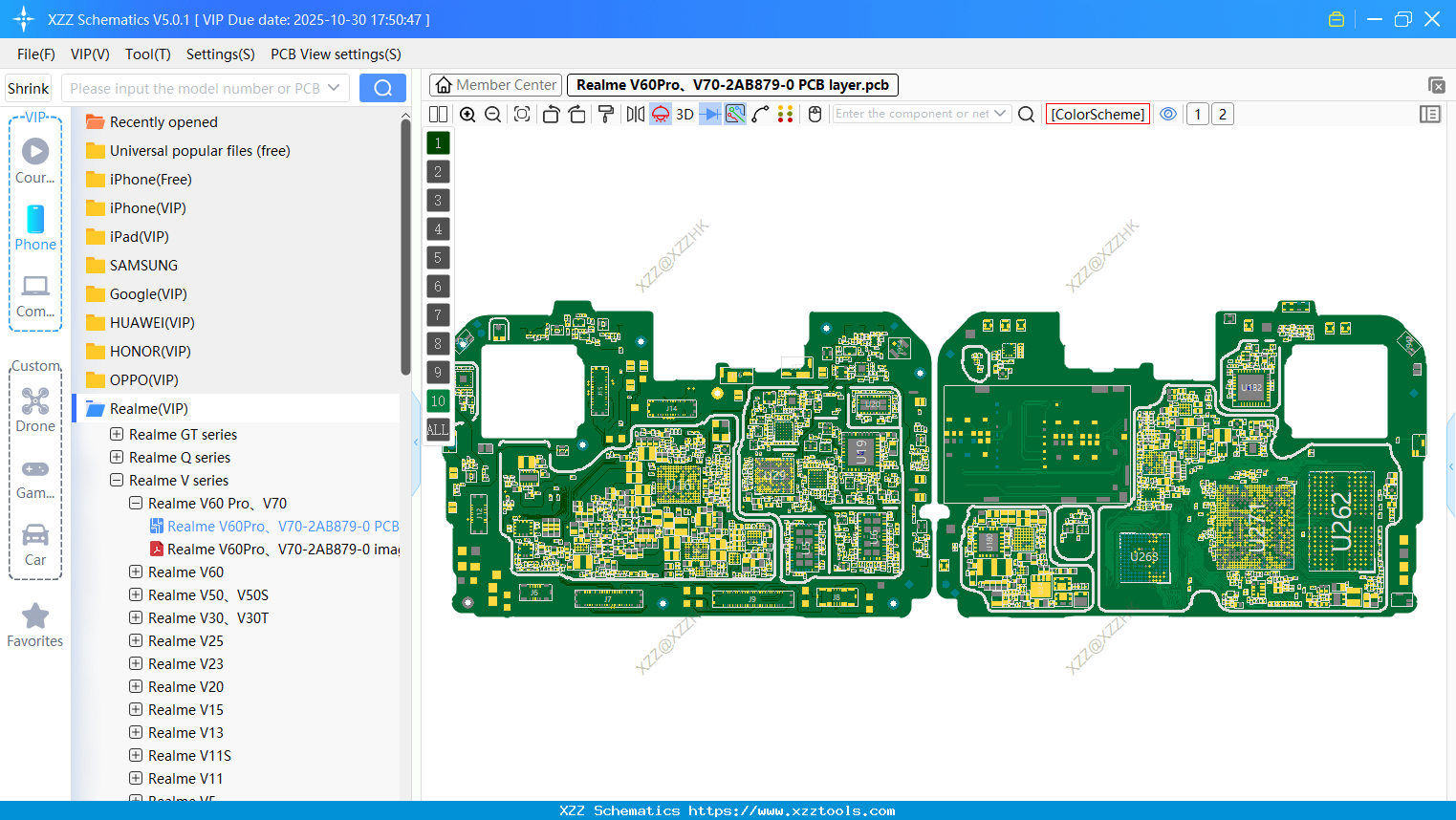Viewport: 1456px width, 820px height.
Task: Expand Realme V25 node
Action: click(136, 640)
